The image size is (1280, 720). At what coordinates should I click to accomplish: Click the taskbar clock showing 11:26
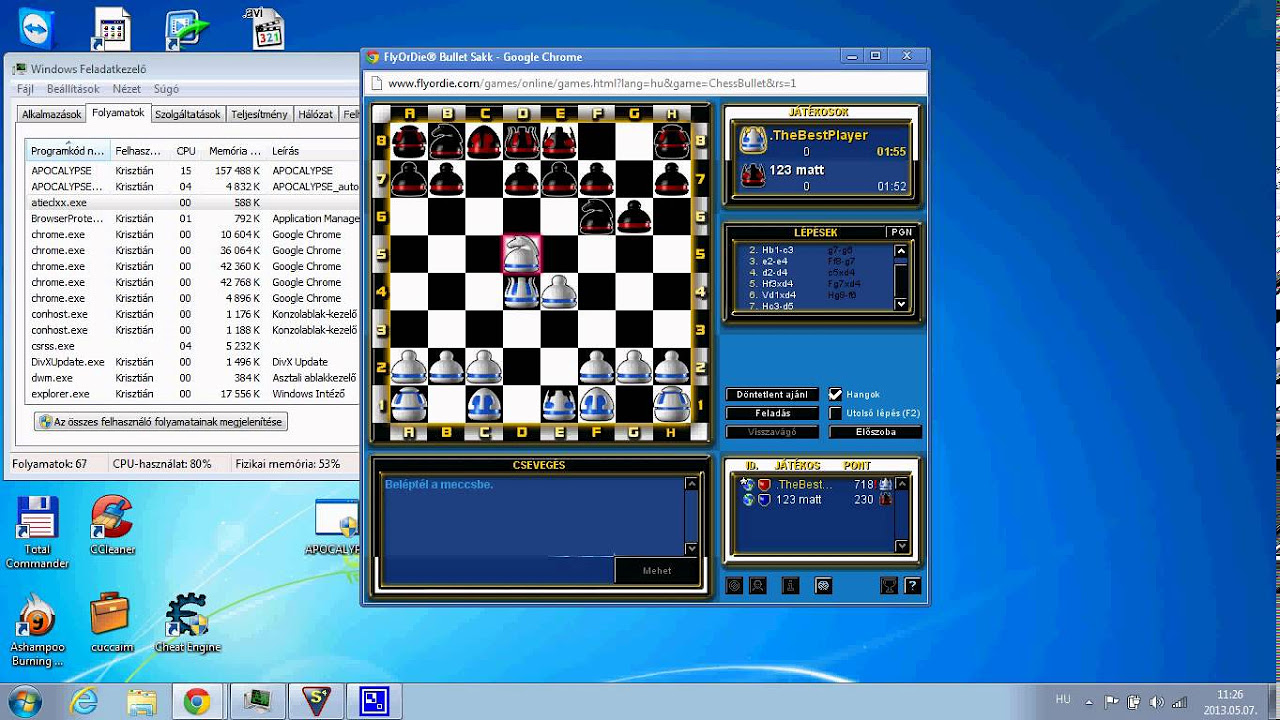pos(1230,701)
